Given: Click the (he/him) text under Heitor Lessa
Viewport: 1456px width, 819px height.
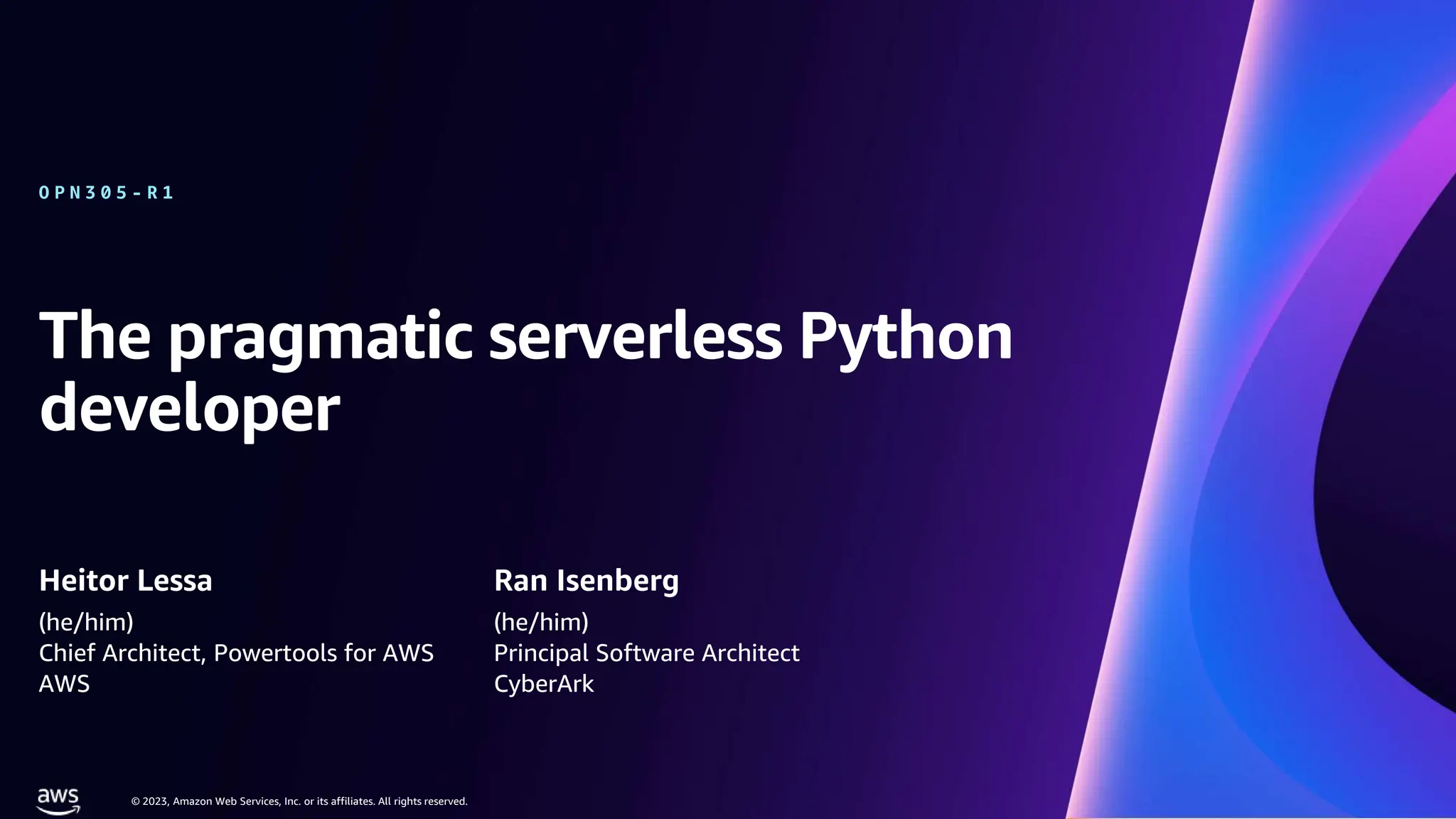Looking at the screenshot, I should click(86, 622).
